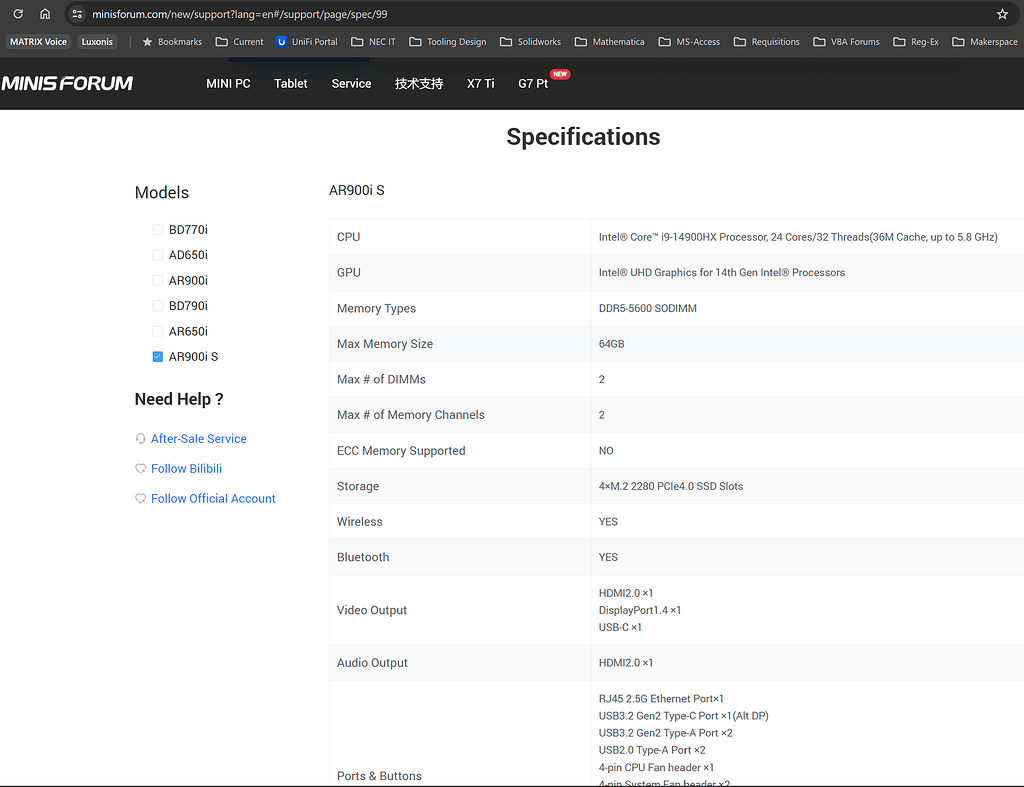Open the Tooling Design bookmarks folder
The image size is (1024, 787).
tap(447, 42)
